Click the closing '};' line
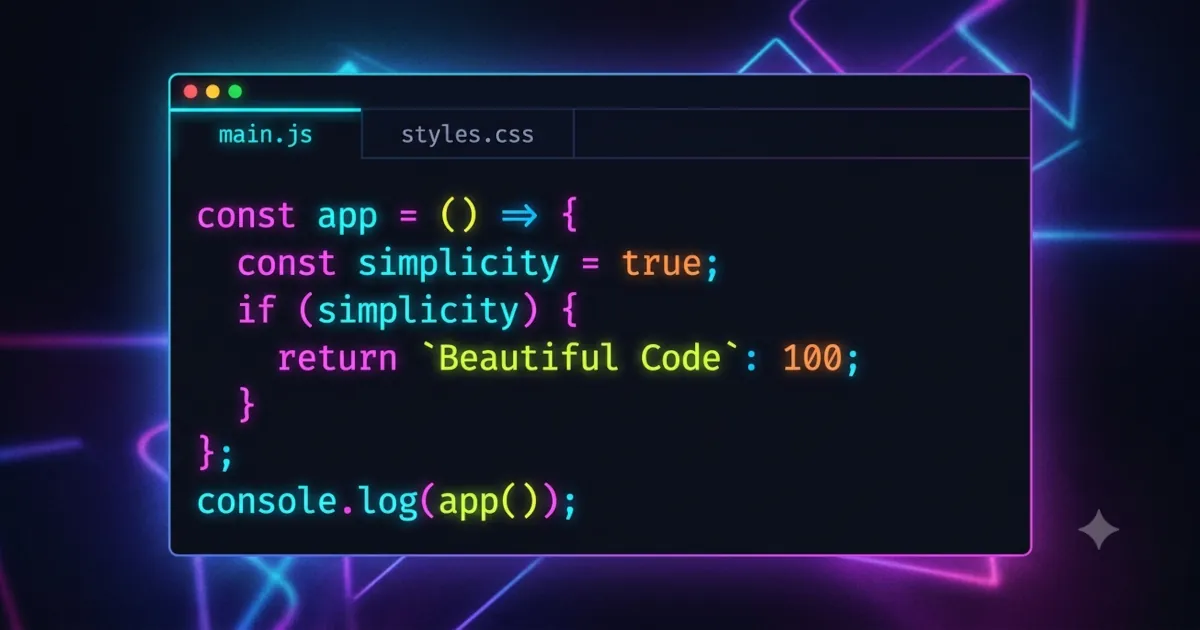This screenshot has height=630, width=1200. pyautogui.click(x=215, y=453)
